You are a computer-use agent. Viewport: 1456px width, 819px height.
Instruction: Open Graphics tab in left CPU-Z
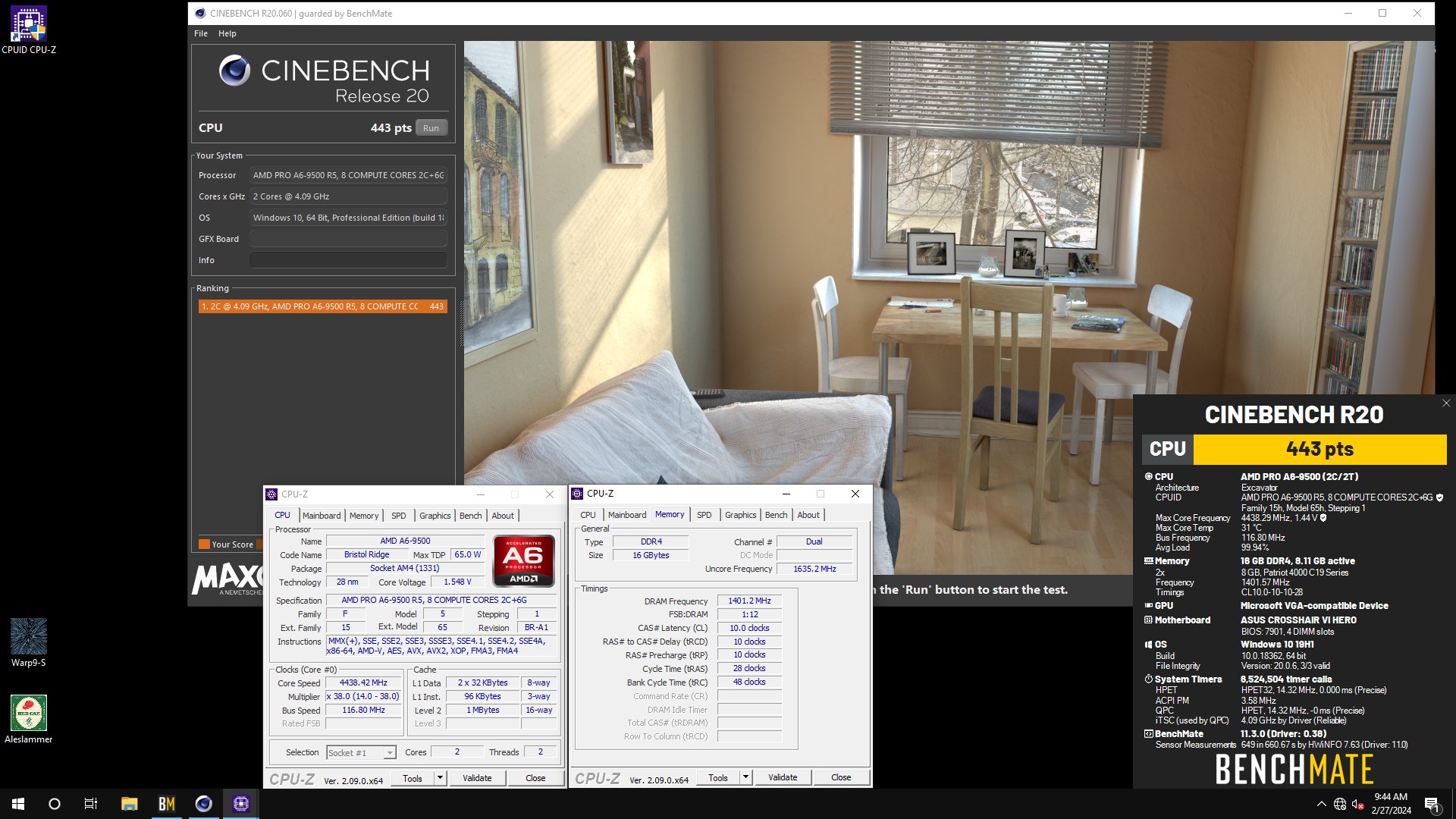click(x=435, y=516)
